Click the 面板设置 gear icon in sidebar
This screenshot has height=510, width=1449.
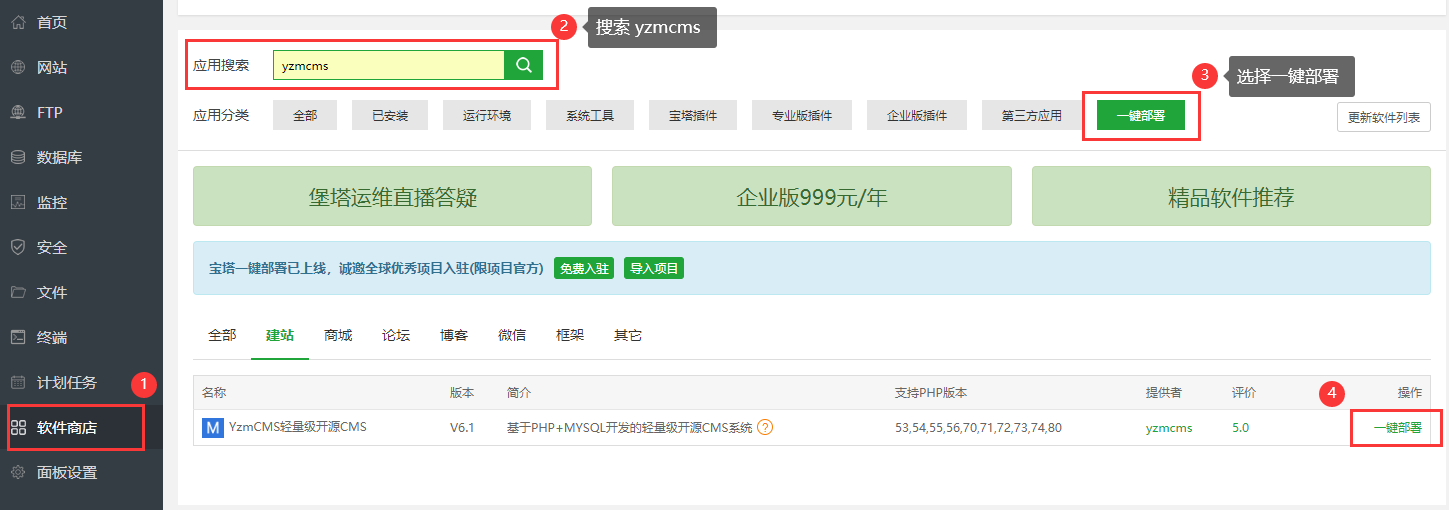(x=18, y=472)
